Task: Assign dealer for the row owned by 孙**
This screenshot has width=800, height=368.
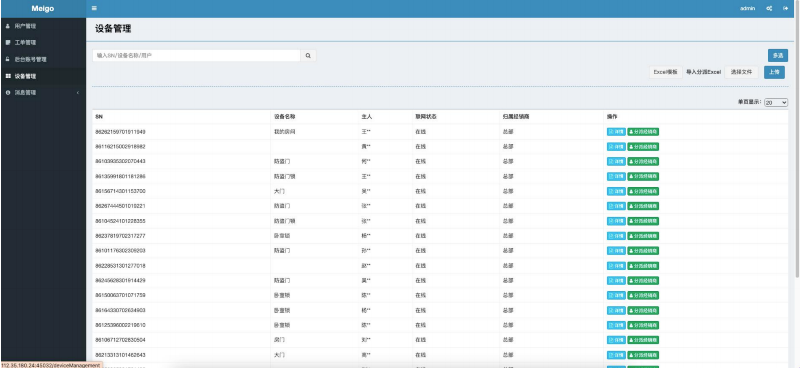Action: tap(643, 251)
